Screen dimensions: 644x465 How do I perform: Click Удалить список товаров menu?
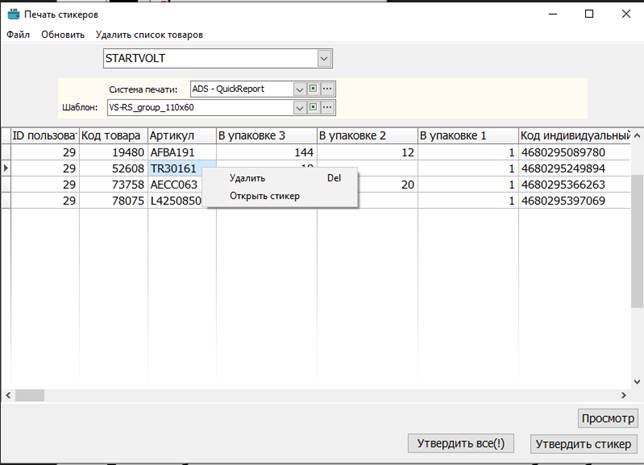[149, 35]
